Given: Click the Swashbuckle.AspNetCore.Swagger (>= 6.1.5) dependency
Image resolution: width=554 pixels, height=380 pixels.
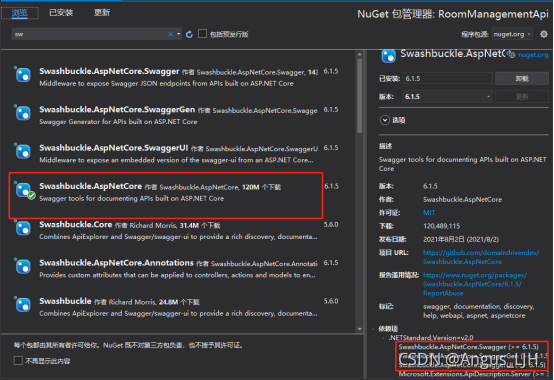Looking at the screenshot, I should click(x=468, y=347).
